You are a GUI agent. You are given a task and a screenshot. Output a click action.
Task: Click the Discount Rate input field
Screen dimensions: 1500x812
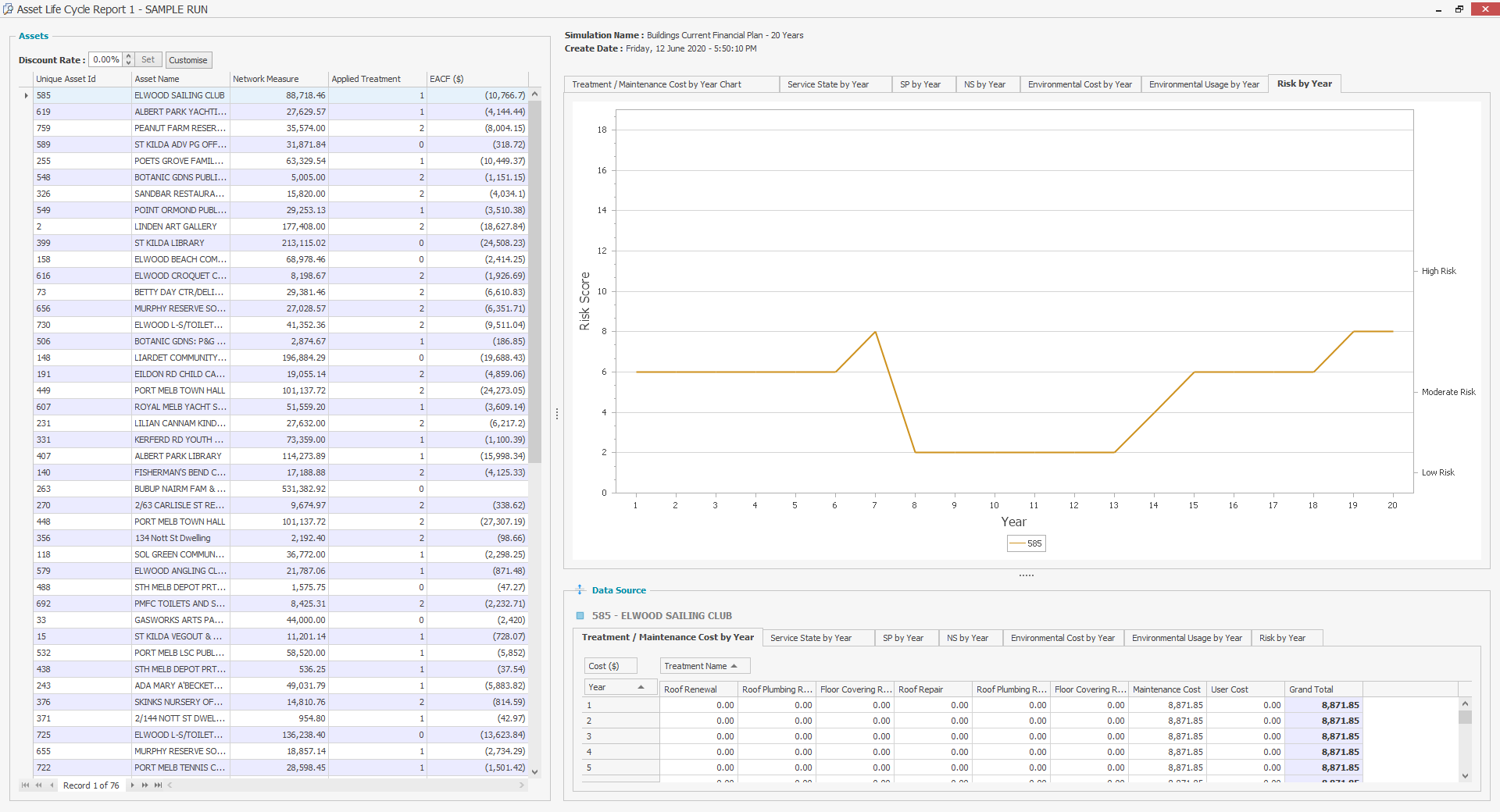(x=106, y=60)
